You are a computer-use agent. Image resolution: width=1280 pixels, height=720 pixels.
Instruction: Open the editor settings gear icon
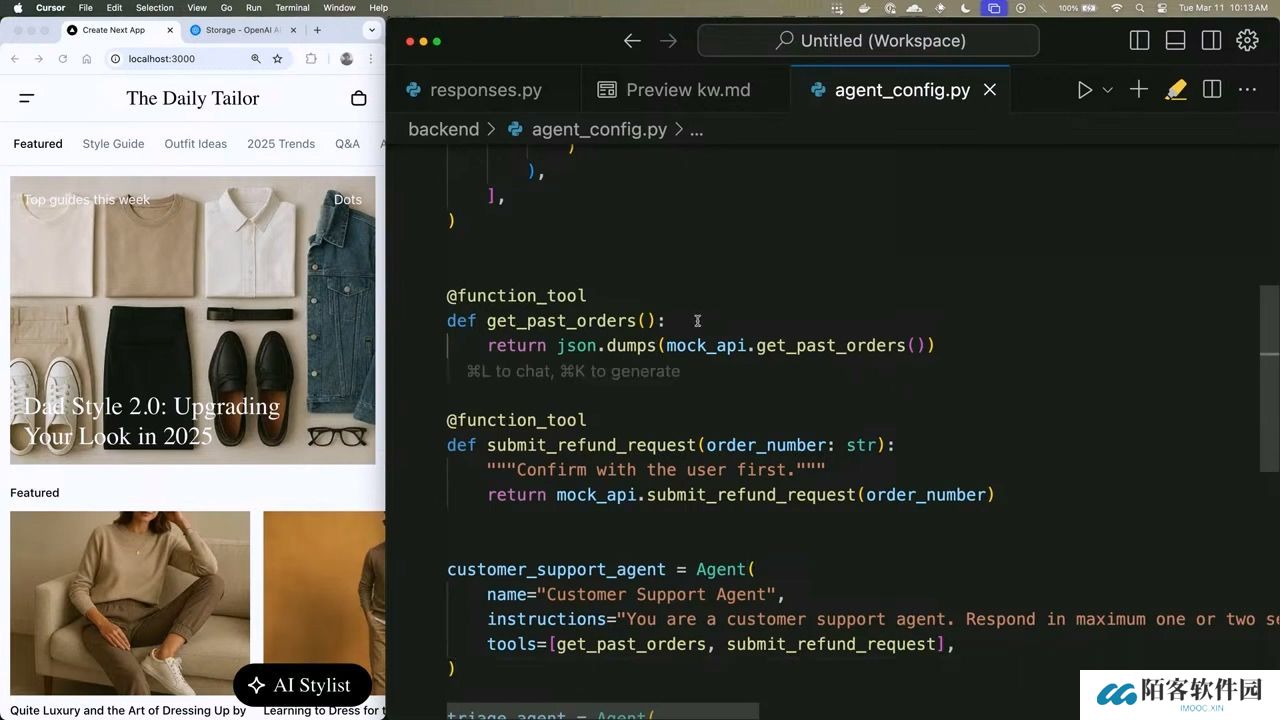click(1247, 41)
